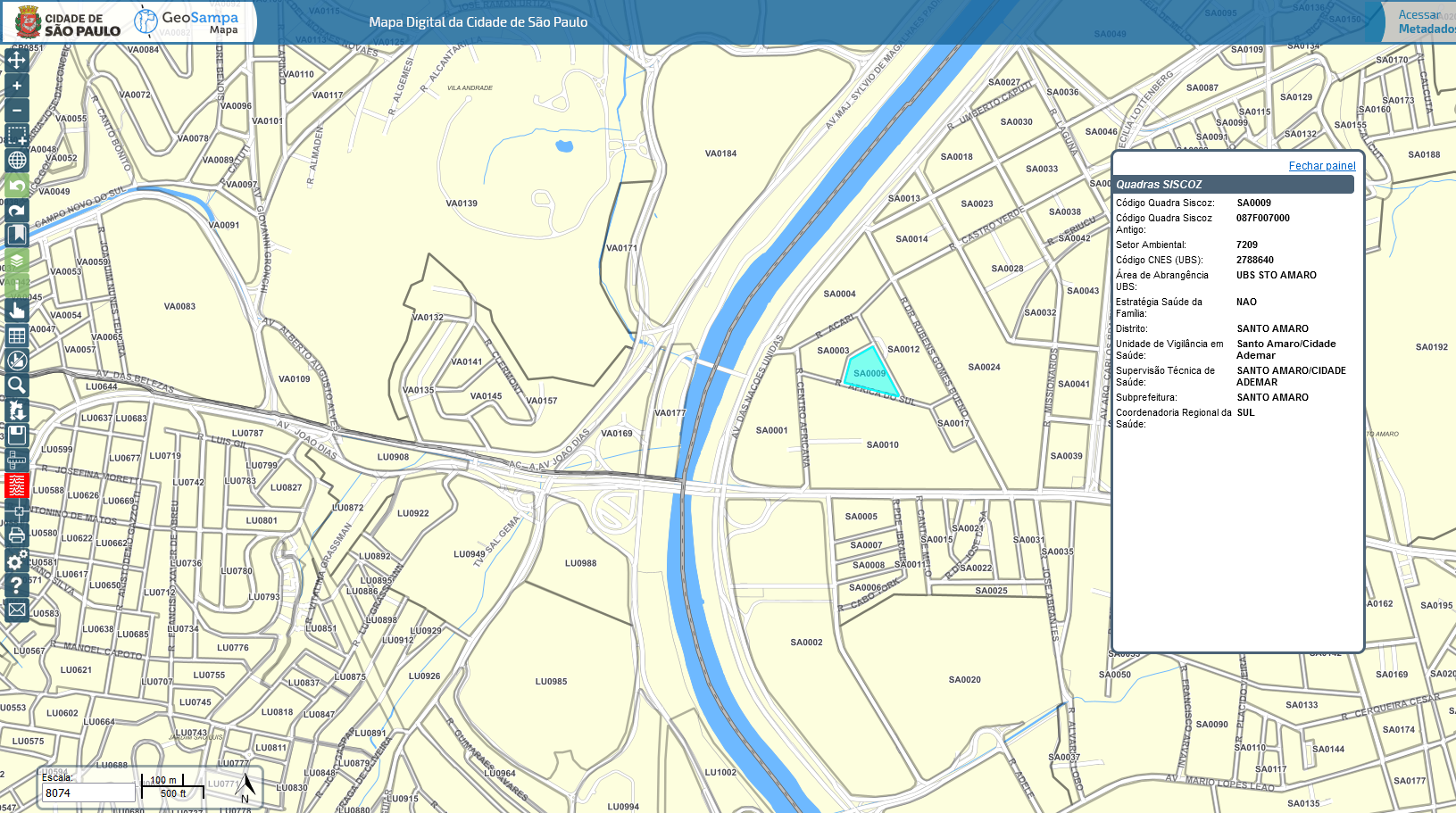Open the bookmarks tool
This screenshot has height=813, width=1456.
click(x=17, y=235)
